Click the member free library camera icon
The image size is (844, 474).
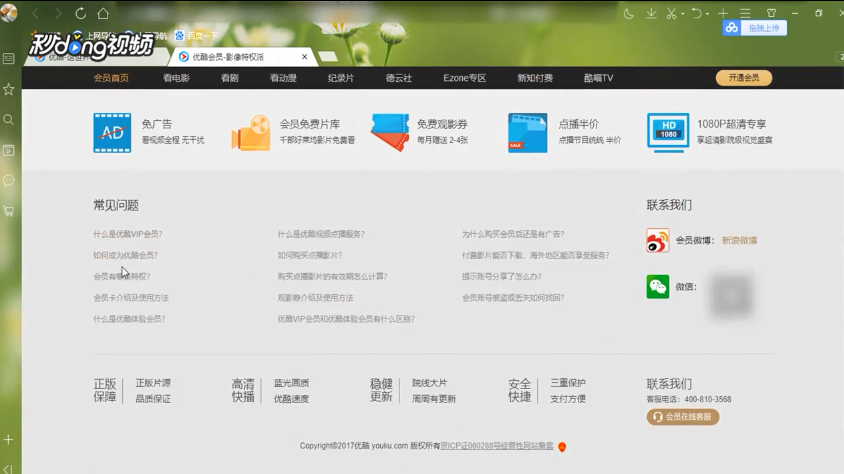251,133
